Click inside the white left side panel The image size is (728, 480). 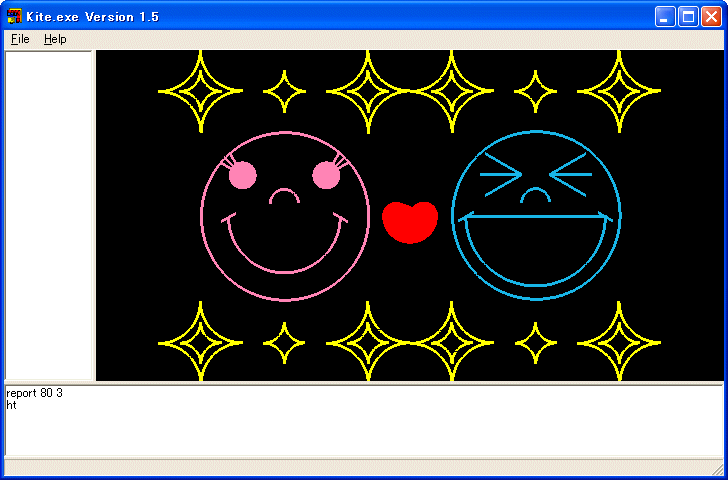click(x=48, y=216)
